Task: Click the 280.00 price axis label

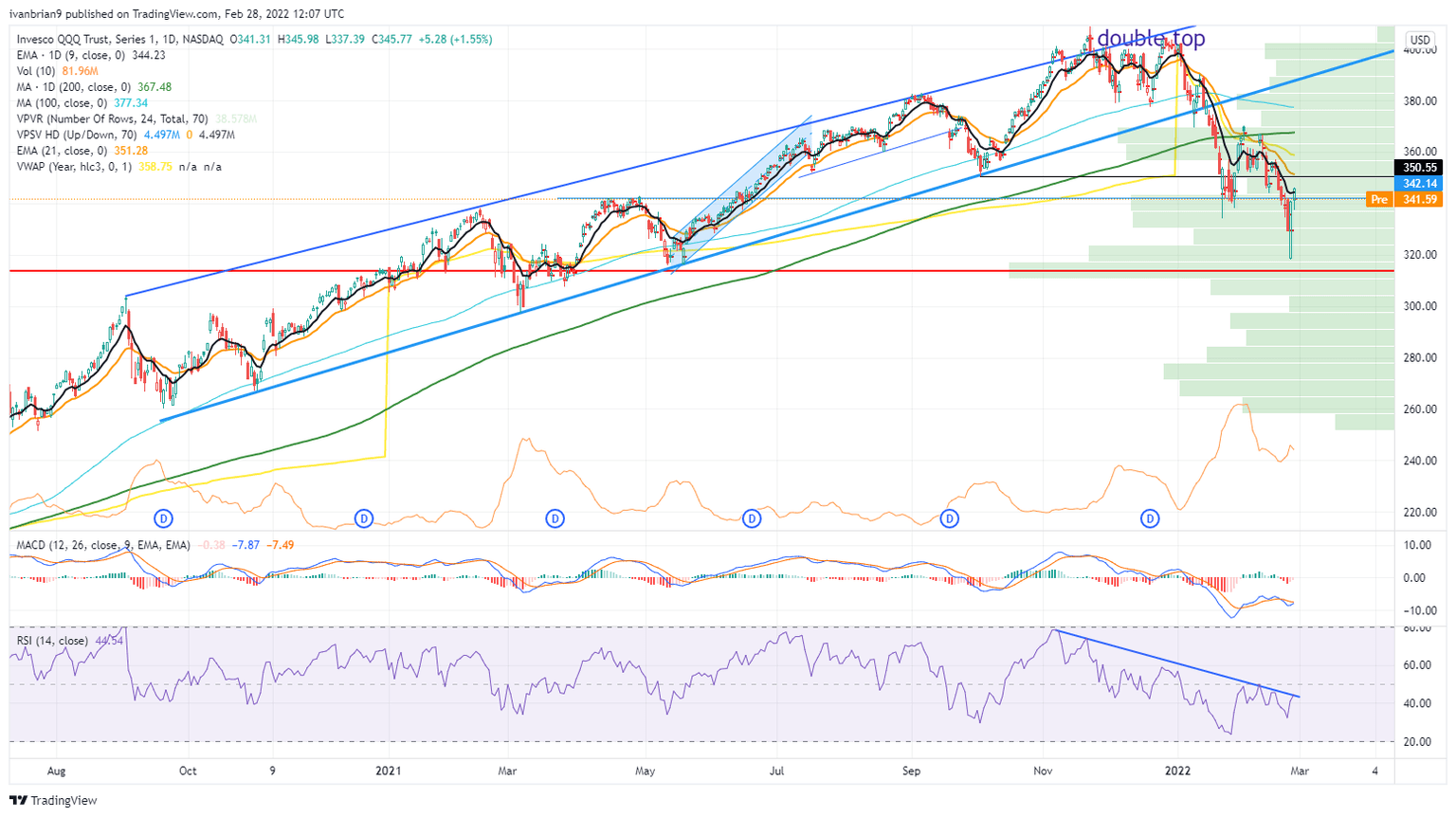Action: [1421, 358]
